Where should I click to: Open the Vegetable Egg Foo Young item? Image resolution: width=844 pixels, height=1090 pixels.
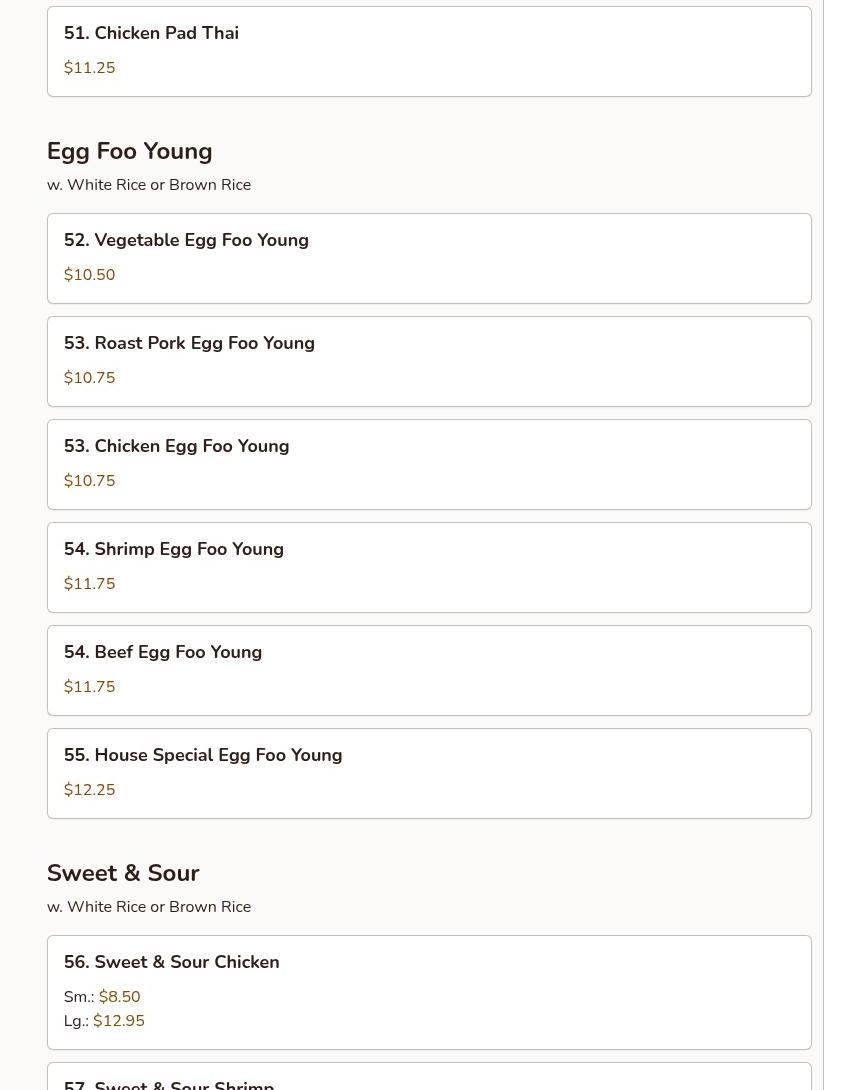[186, 240]
